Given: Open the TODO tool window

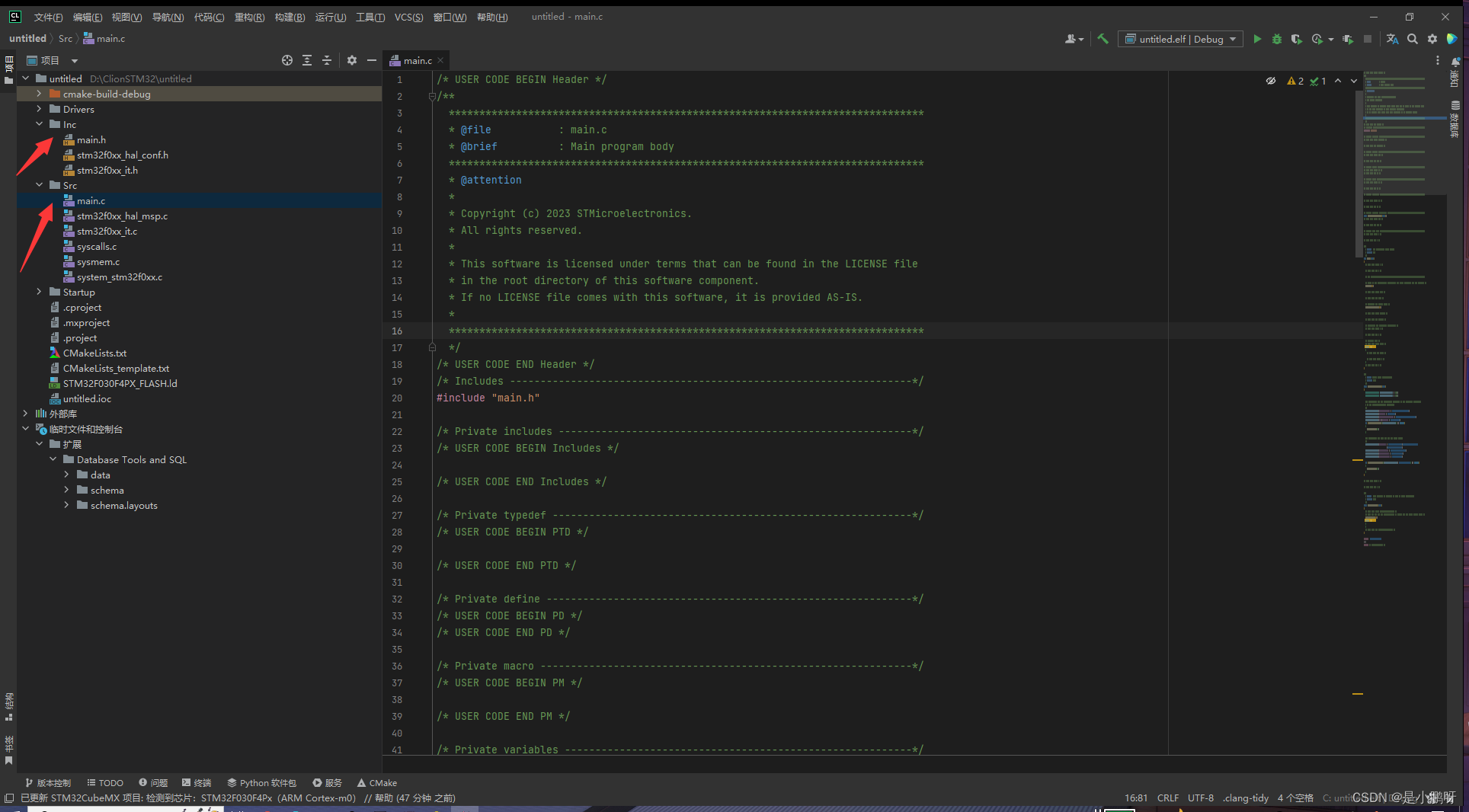Looking at the screenshot, I should click(x=105, y=782).
